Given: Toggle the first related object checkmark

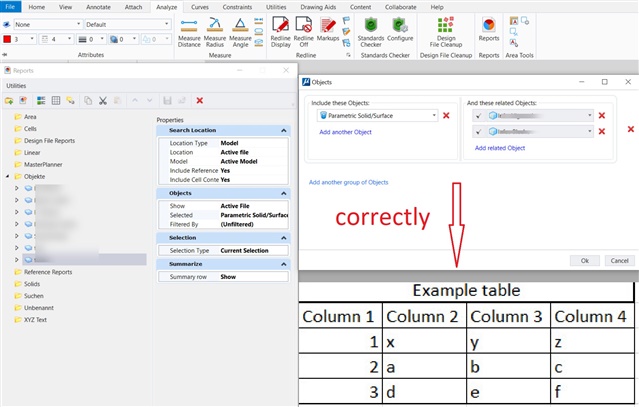Looking at the screenshot, I should [478, 116].
